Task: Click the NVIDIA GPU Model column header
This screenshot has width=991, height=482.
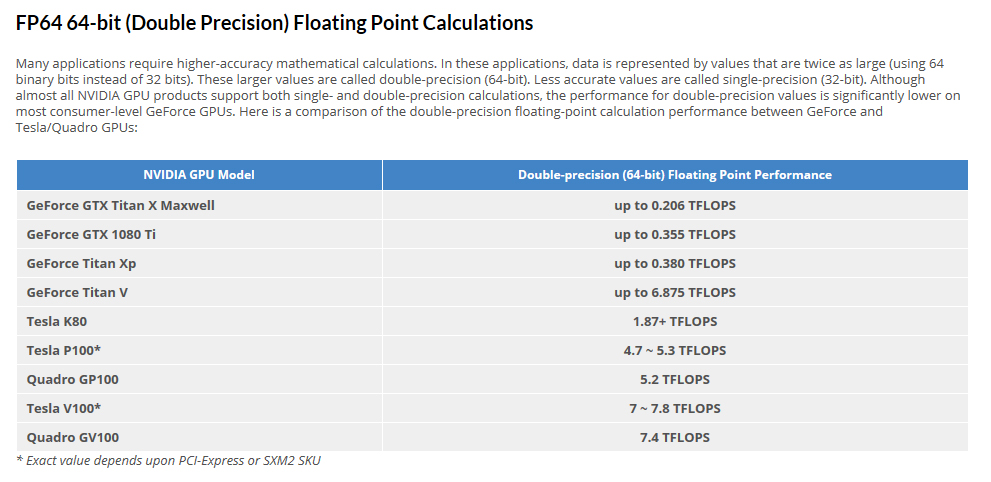Action: coord(199,175)
